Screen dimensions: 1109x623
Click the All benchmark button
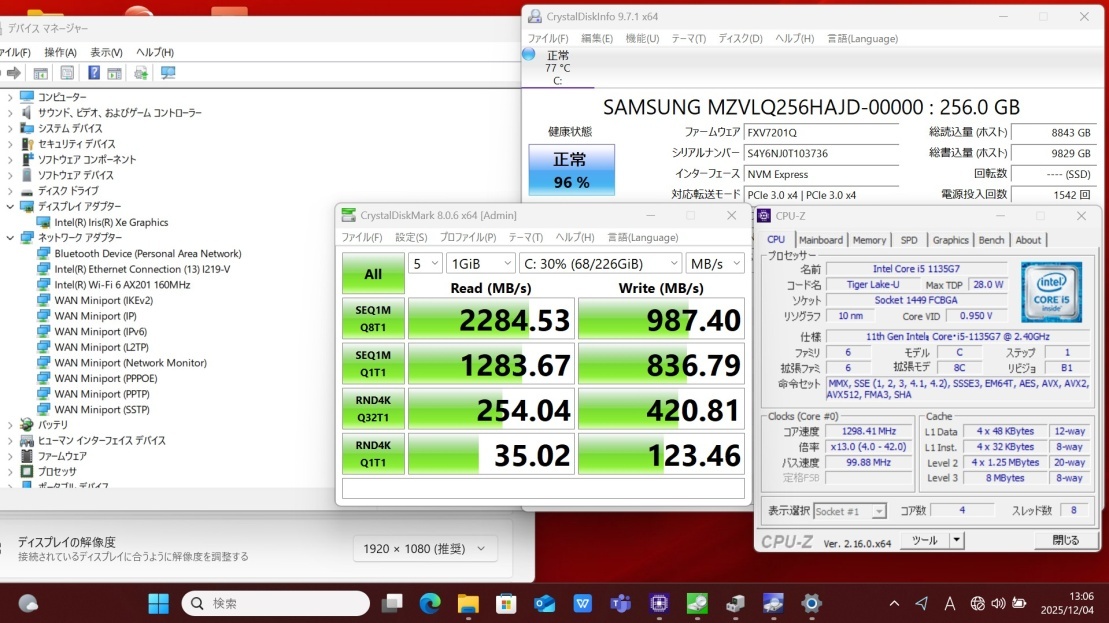pos(372,273)
